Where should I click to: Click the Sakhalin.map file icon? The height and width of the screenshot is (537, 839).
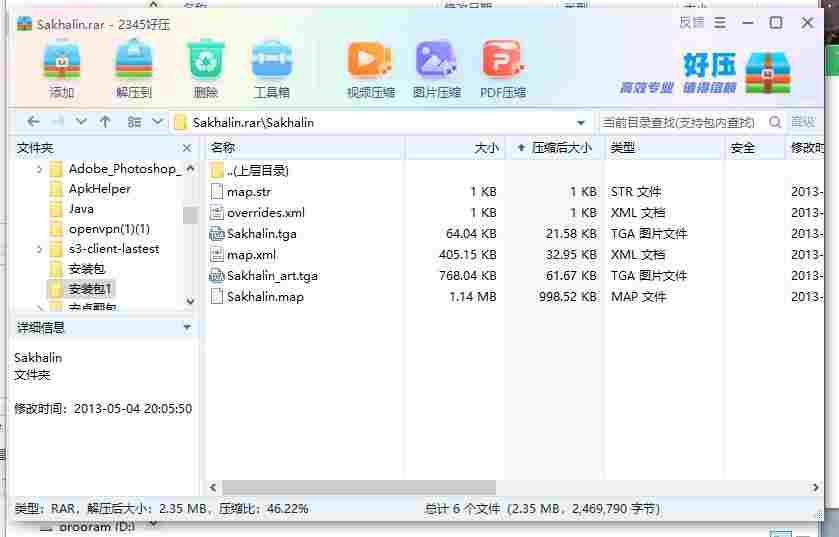pyautogui.click(x=216, y=297)
